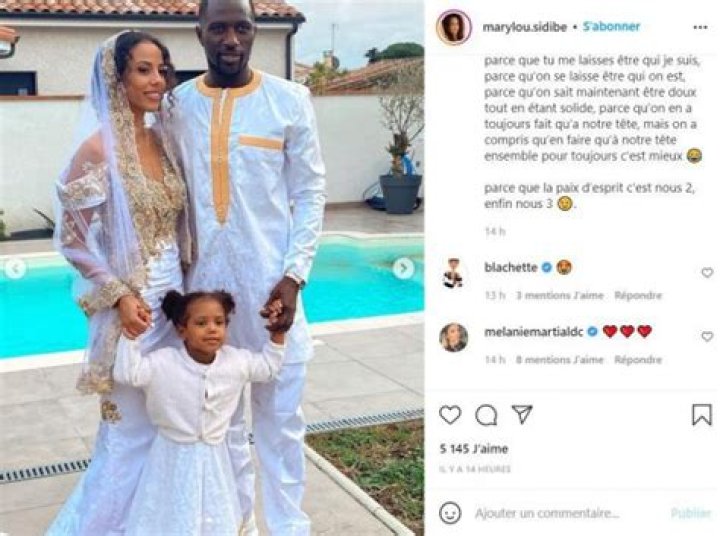Open comments with the speech bubble icon
The image size is (720, 536).
click(x=486, y=415)
